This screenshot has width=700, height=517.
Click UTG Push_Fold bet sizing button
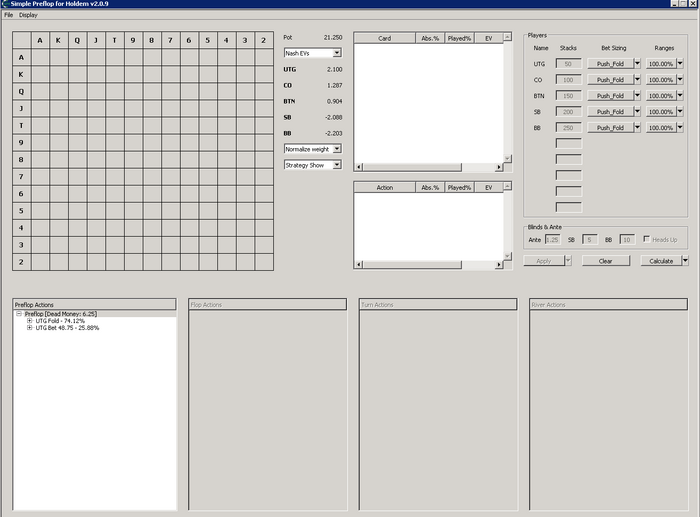click(610, 63)
